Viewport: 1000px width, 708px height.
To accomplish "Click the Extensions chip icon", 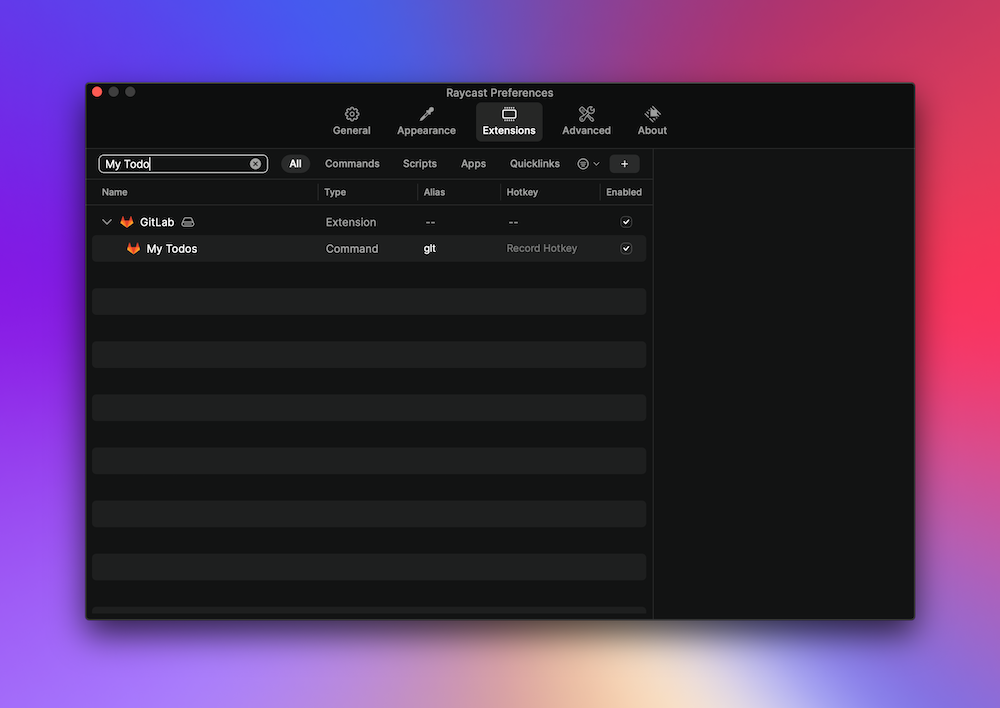I will coord(508,114).
